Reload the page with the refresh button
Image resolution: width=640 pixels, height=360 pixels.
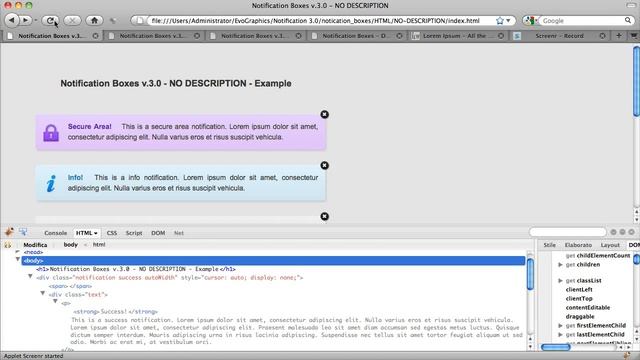pos(50,20)
